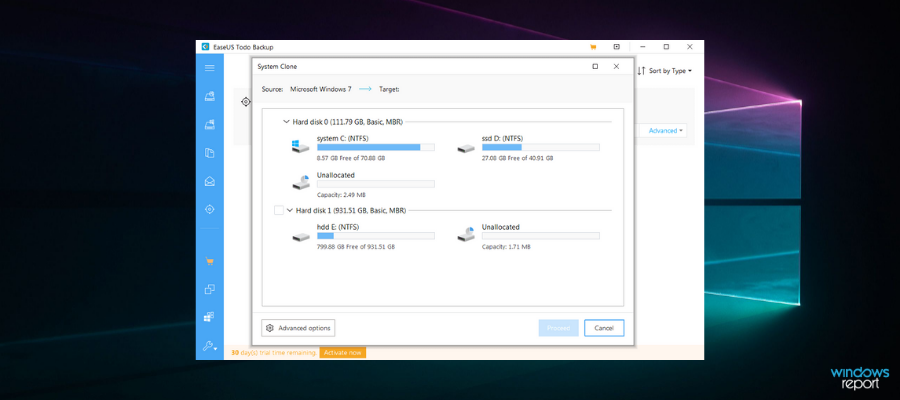
Task: Click the ssd D: usage bar
Action: coord(541,147)
